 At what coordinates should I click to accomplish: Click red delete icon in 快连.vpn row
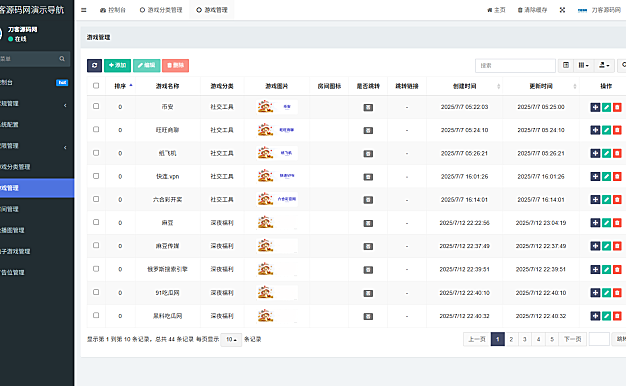pos(617,176)
